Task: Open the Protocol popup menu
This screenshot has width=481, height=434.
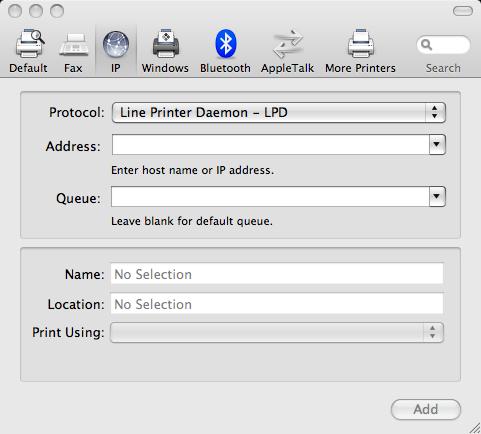Action: coord(279,113)
